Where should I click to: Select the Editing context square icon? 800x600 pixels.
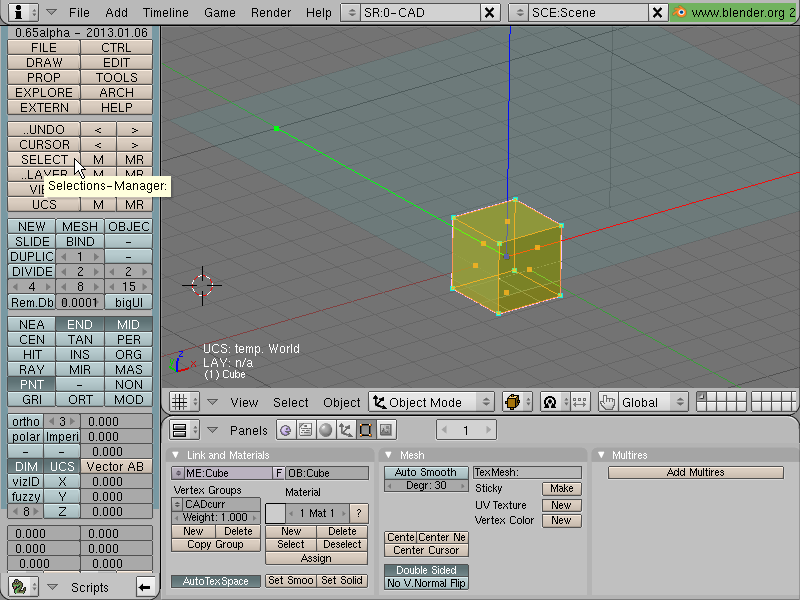coord(365,430)
